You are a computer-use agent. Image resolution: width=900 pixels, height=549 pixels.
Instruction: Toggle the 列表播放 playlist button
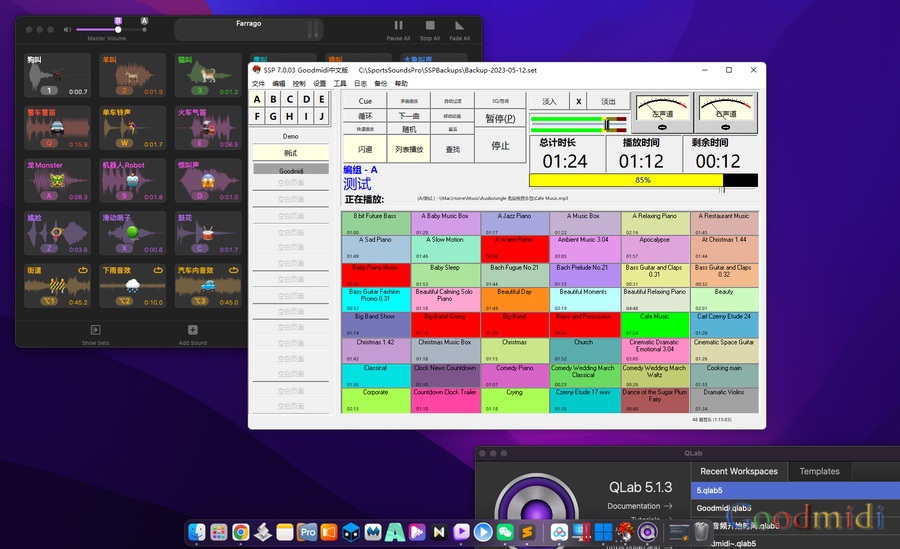409,149
